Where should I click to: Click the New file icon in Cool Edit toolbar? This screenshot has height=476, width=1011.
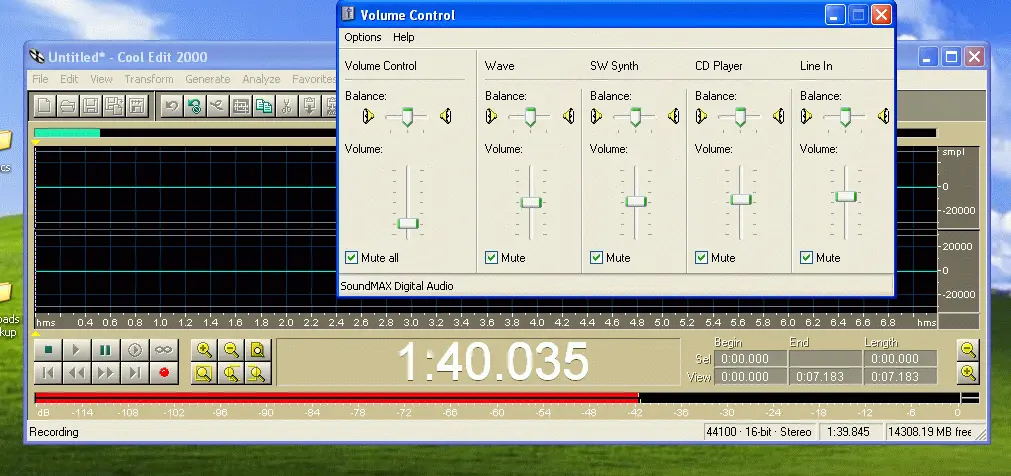coord(44,106)
